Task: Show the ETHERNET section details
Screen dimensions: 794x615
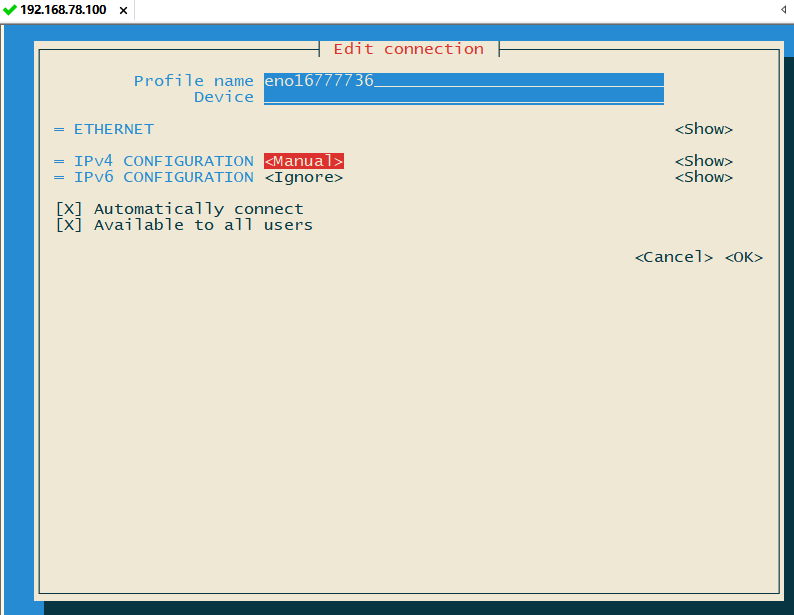Action: [x=703, y=129]
